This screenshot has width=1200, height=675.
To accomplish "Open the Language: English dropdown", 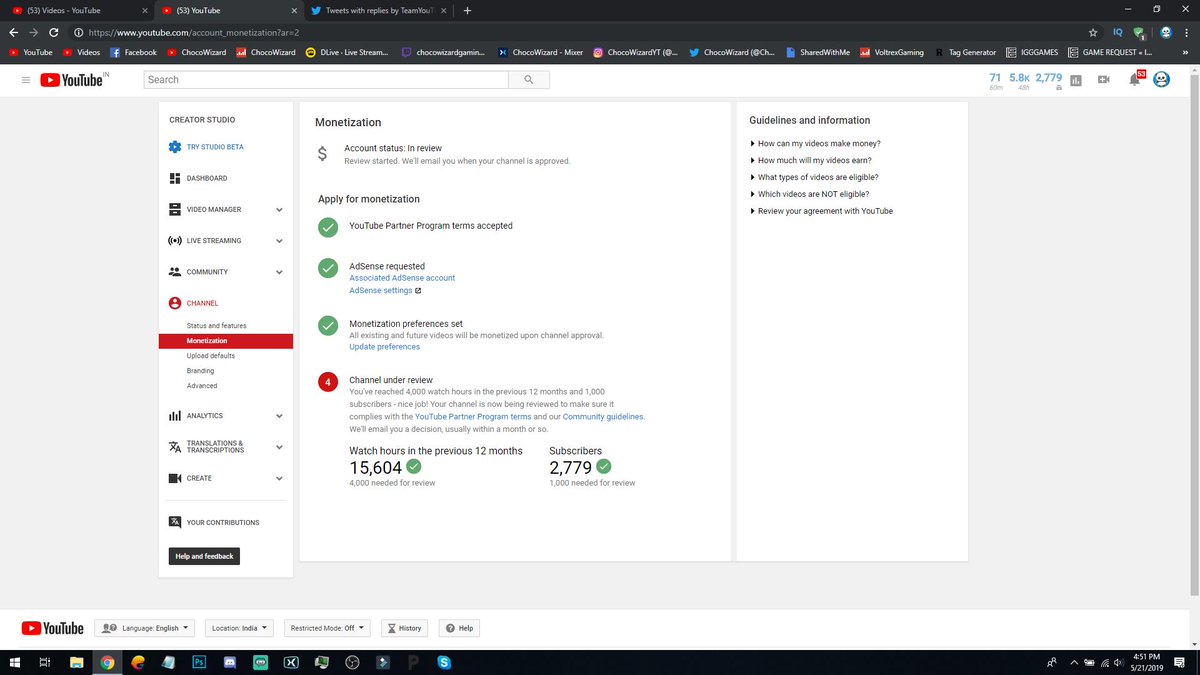I will (145, 628).
